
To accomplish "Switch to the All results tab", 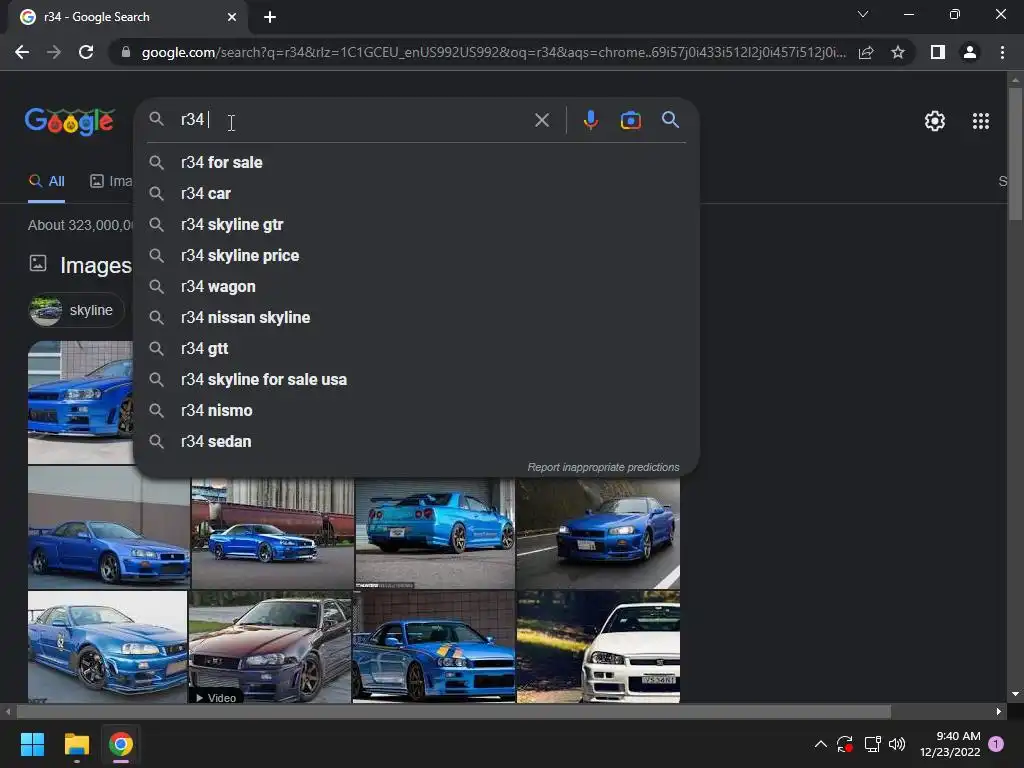I will [46, 182].
